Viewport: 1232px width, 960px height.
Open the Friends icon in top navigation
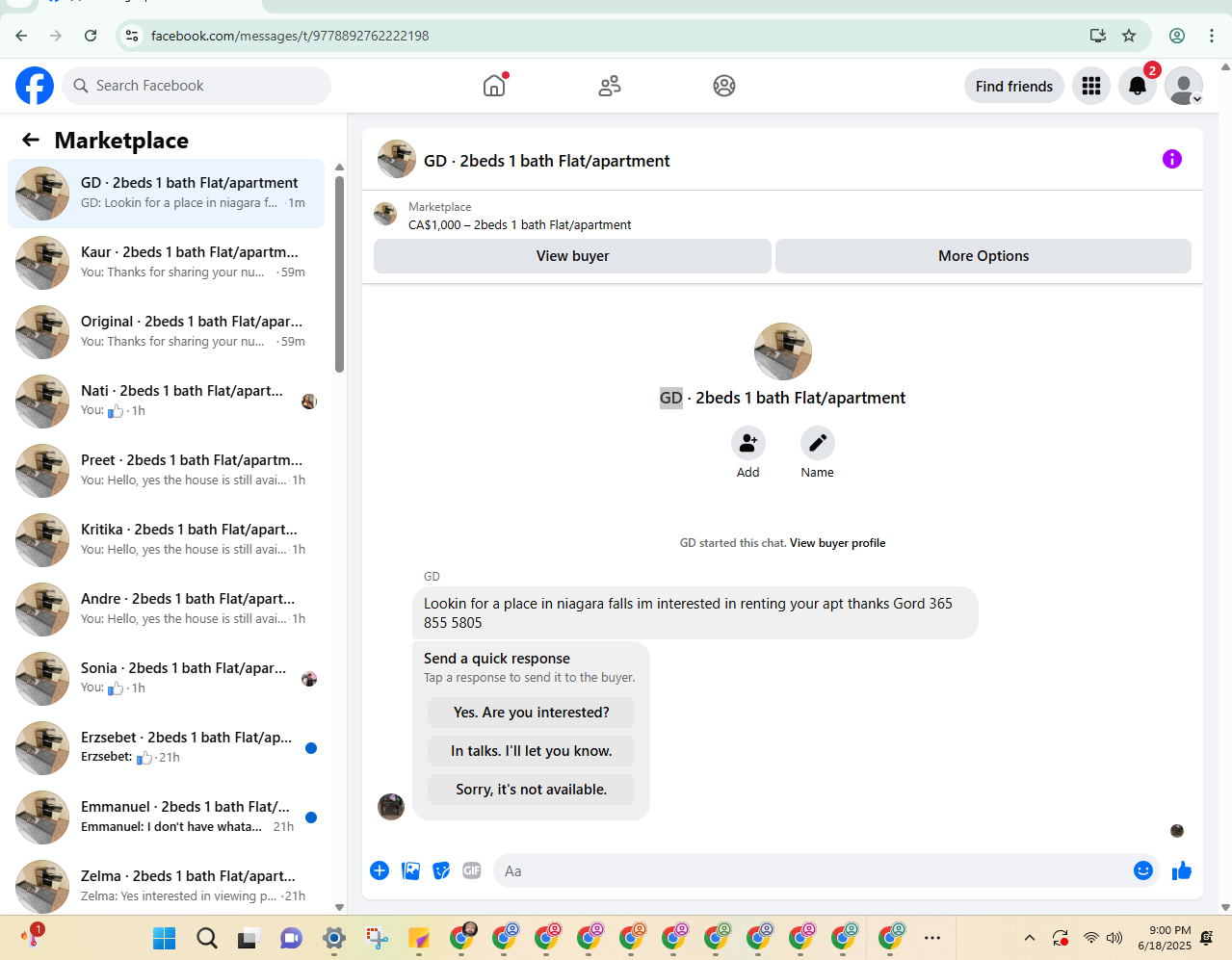[610, 86]
